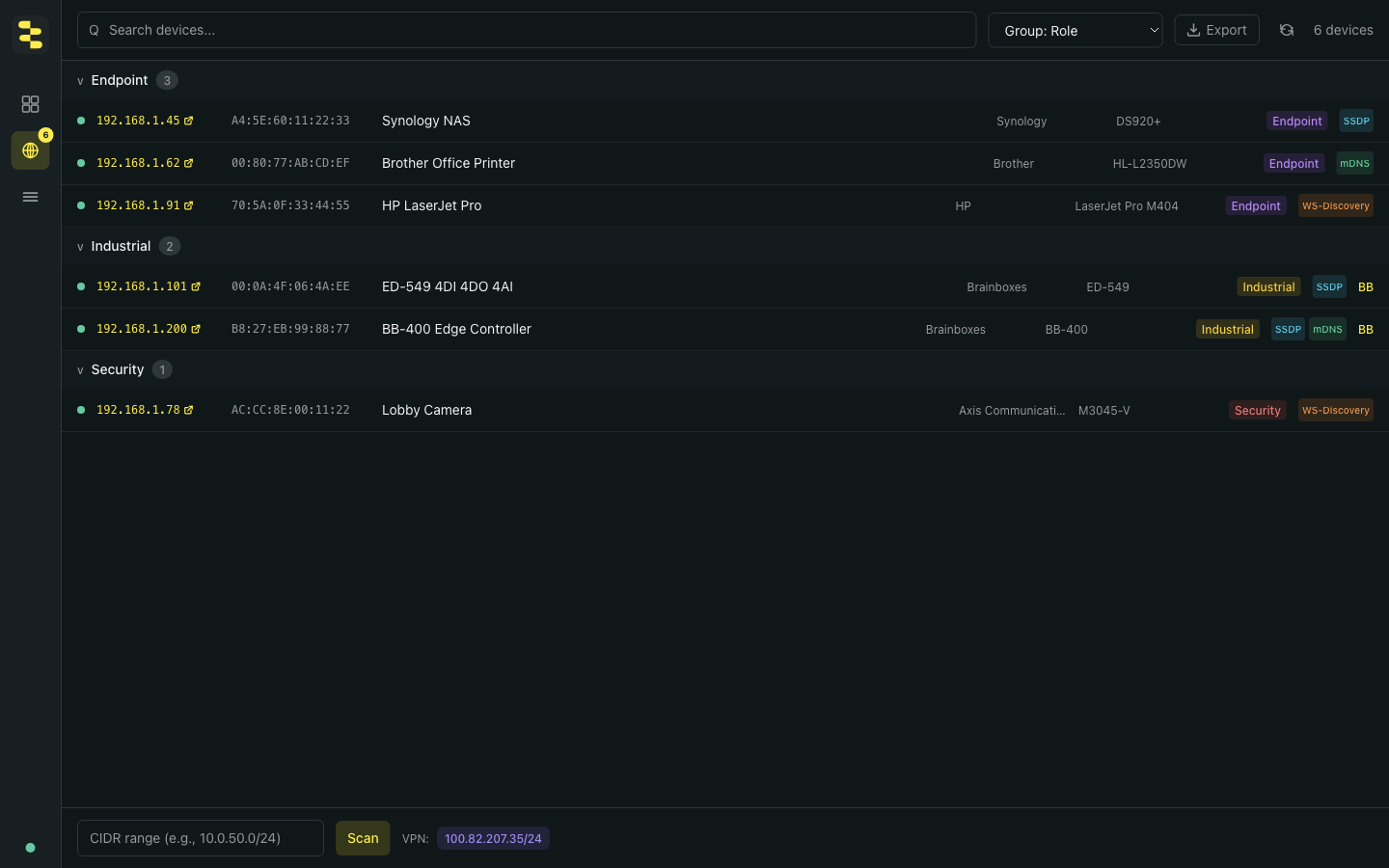Open IP link 192.168.1.78
Image resolution: width=1389 pixels, height=868 pixels.
(x=138, y=410)
